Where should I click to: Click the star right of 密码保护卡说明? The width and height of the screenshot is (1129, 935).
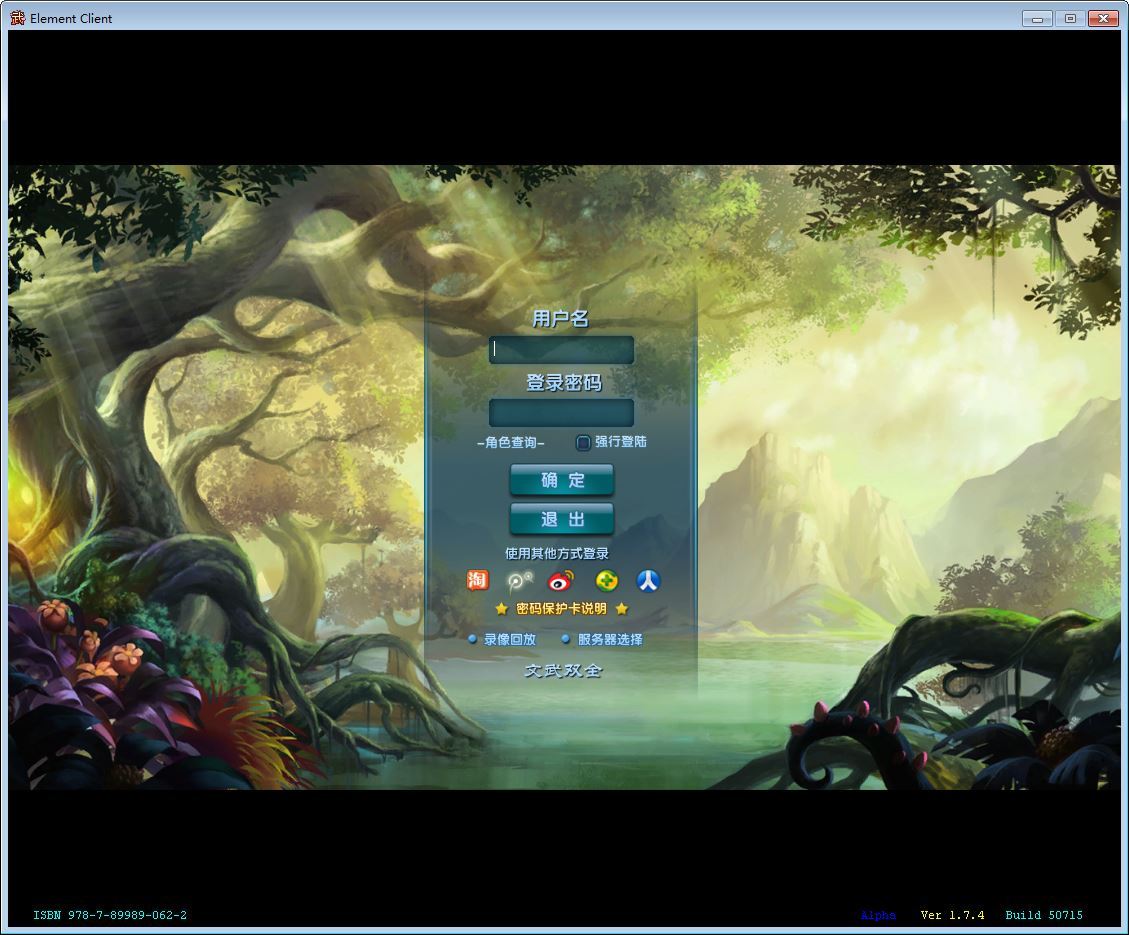[622, 609]
